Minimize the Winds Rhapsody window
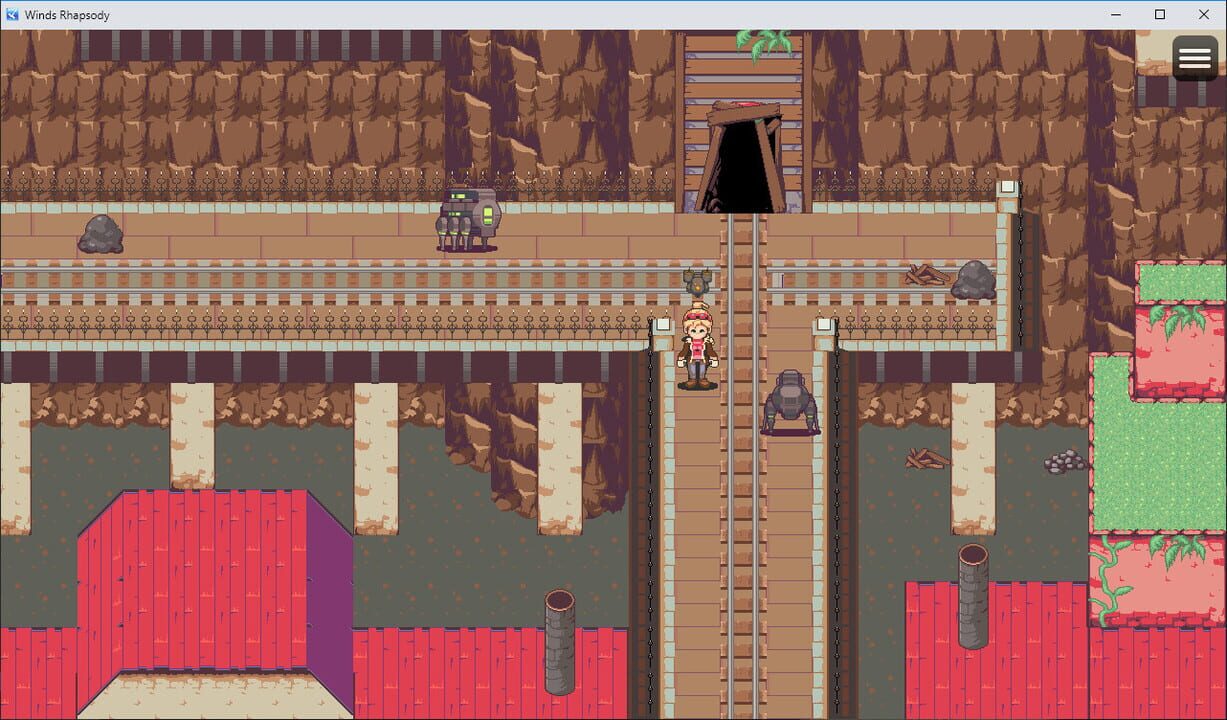Viewport: 1227px width, 720px height. click(1115, 14)
